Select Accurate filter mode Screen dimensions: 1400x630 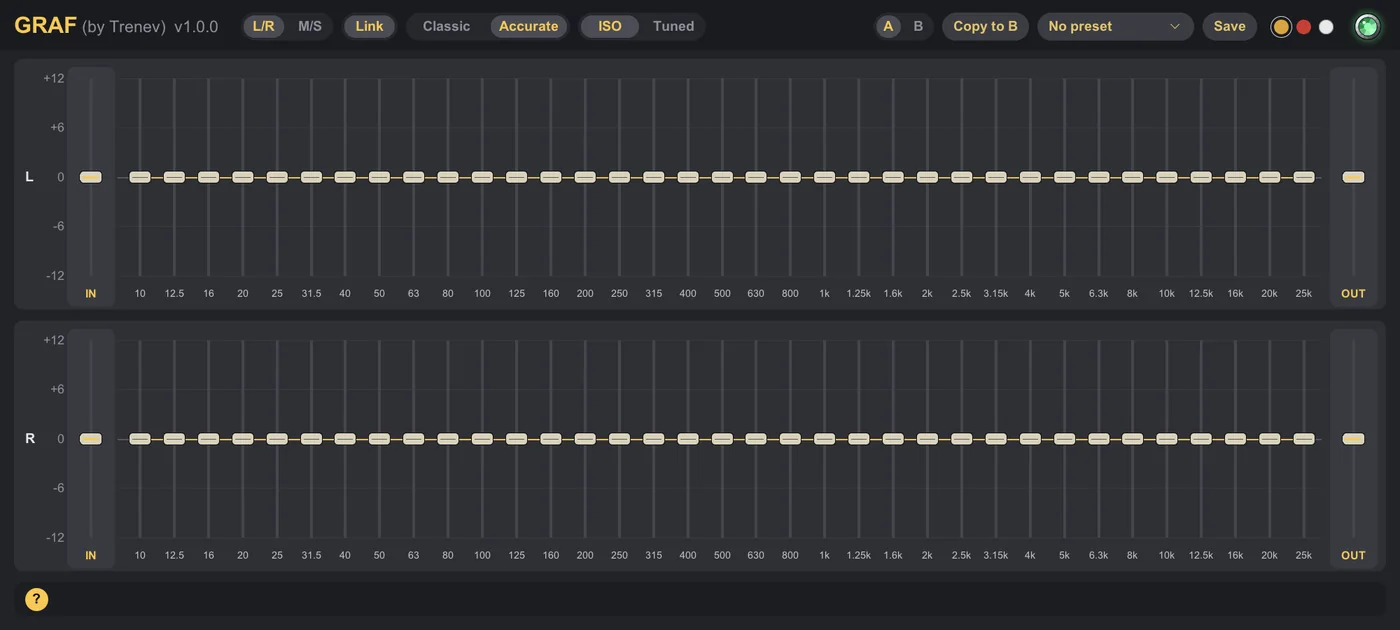pyautogui.click(x=529, y=26)
